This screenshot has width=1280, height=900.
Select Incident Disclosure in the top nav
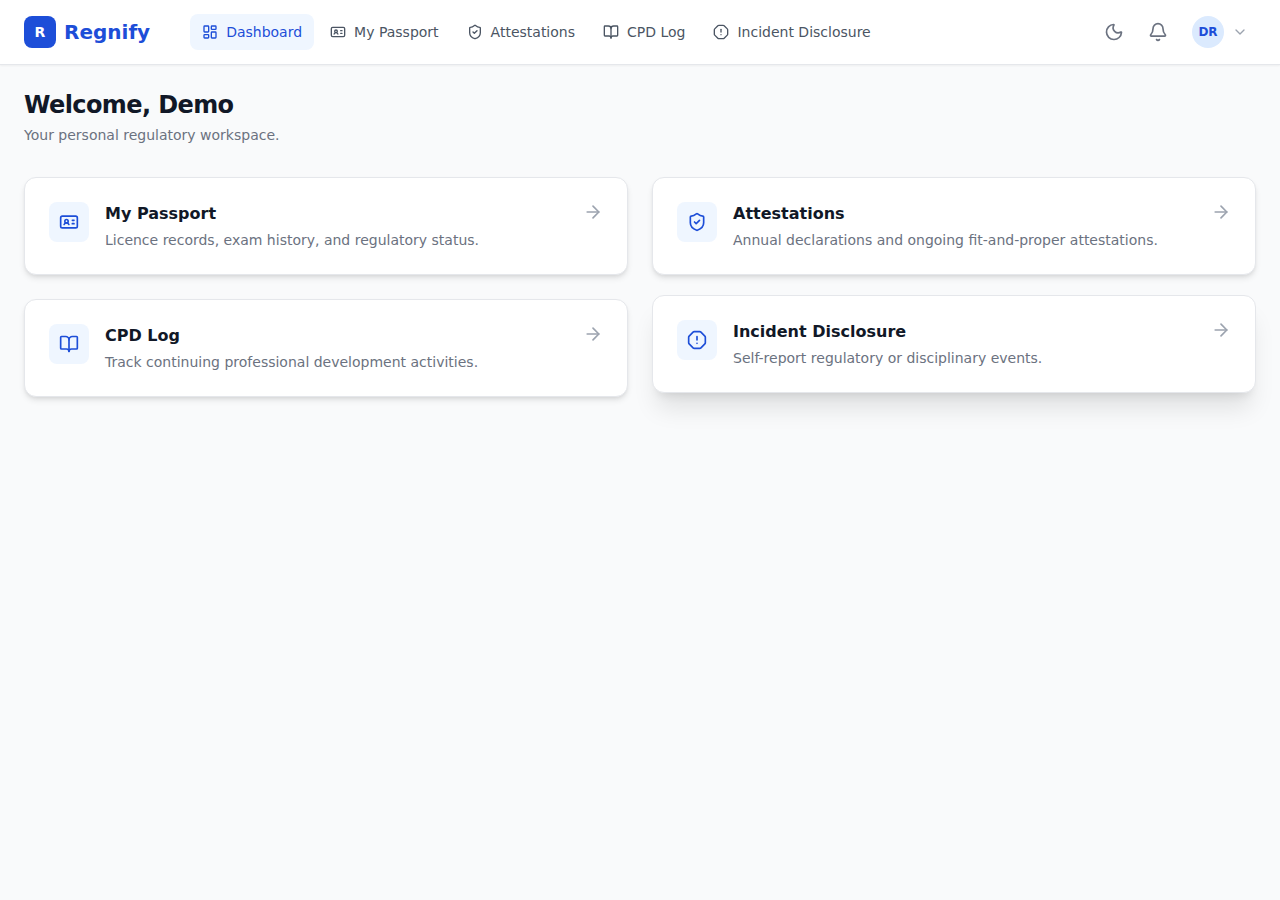tap(791, 32)
